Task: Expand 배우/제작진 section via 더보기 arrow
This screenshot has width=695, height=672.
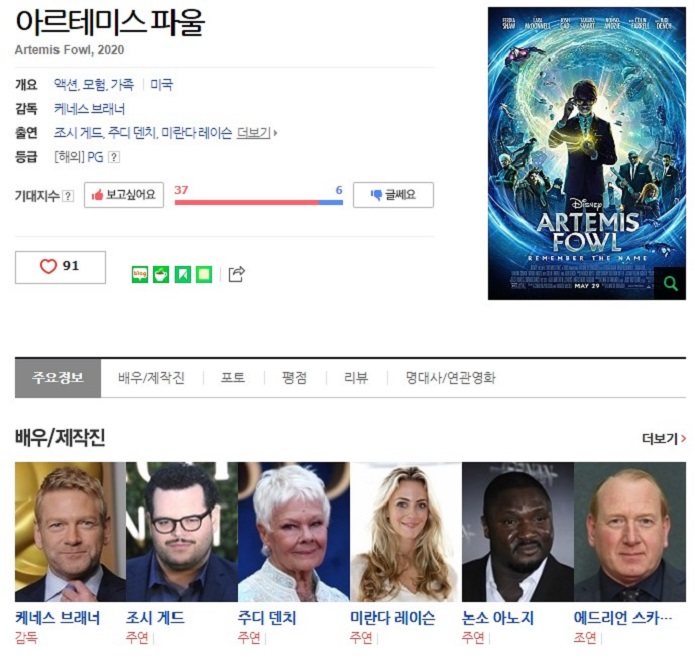Action: (664, 439)
